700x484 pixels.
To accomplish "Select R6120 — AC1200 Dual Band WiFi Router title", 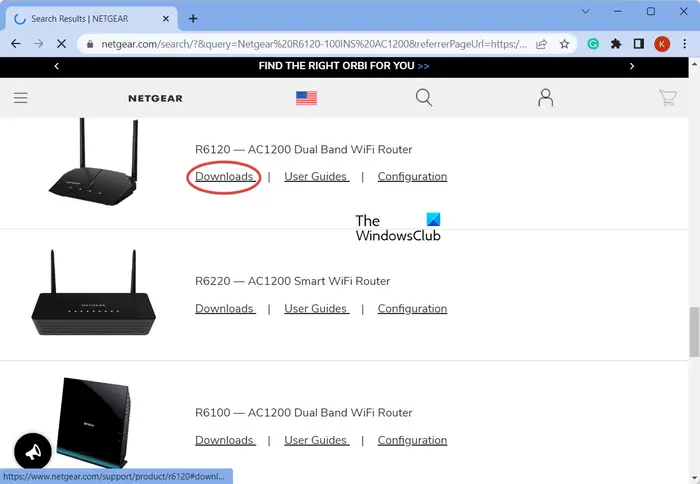I will [304, 149].
